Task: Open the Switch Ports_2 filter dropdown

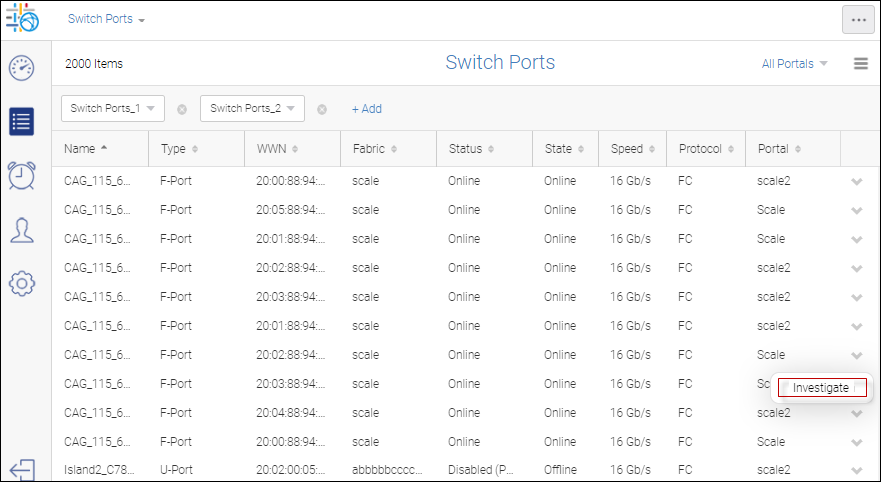Action: pos(252,108)
